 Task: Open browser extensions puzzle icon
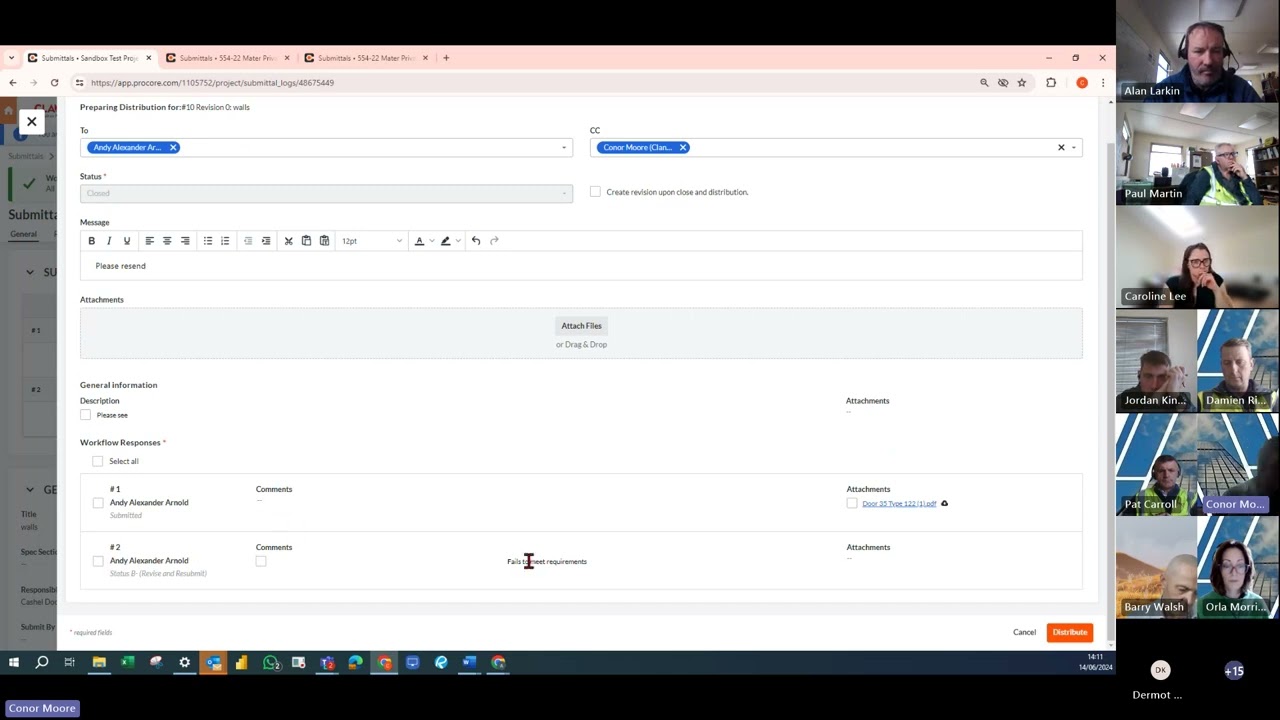1050,83
